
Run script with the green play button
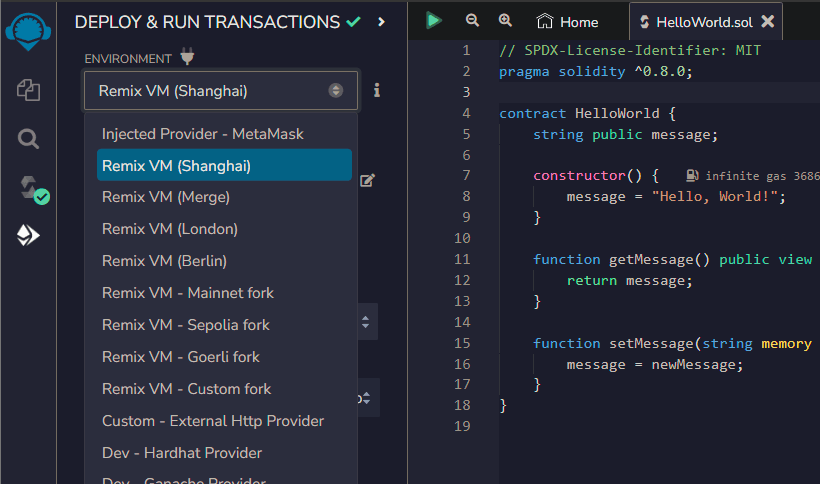434,21
